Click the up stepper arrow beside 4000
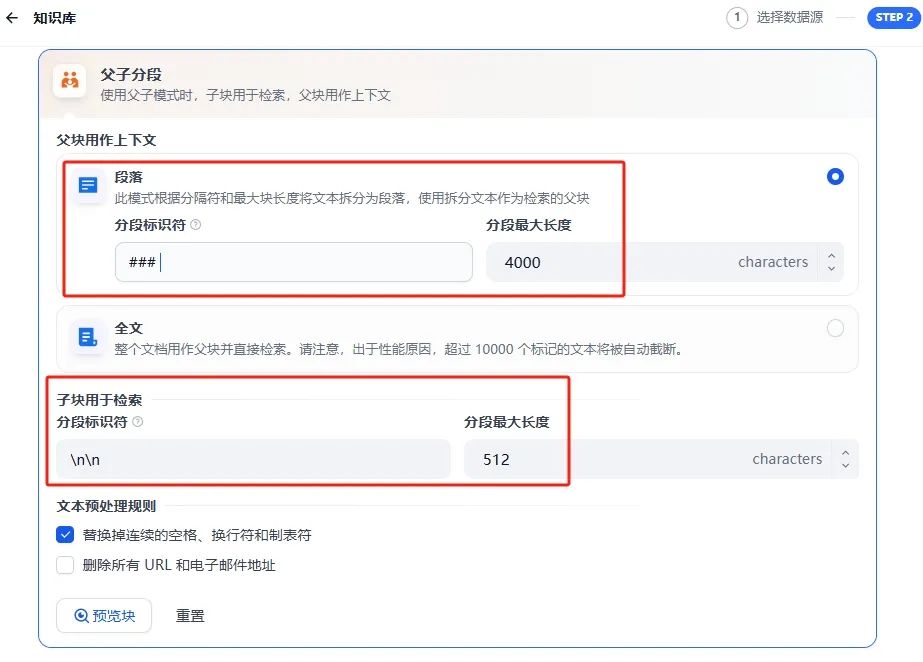Screen dimensions: 923x662 coord(831,256)
